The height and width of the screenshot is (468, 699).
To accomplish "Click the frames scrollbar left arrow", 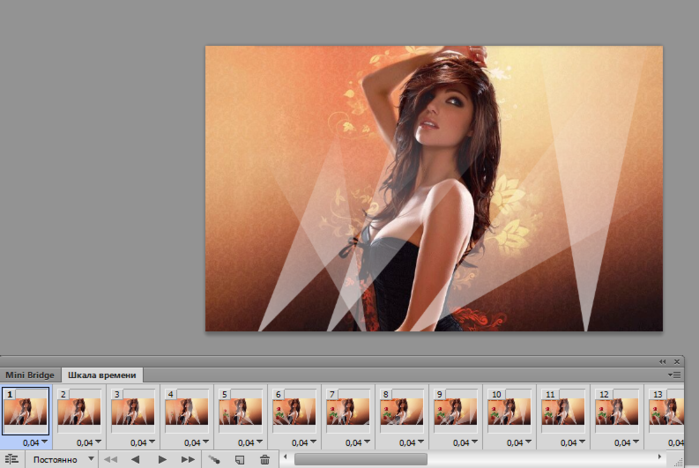I will (x=286, y=457).
